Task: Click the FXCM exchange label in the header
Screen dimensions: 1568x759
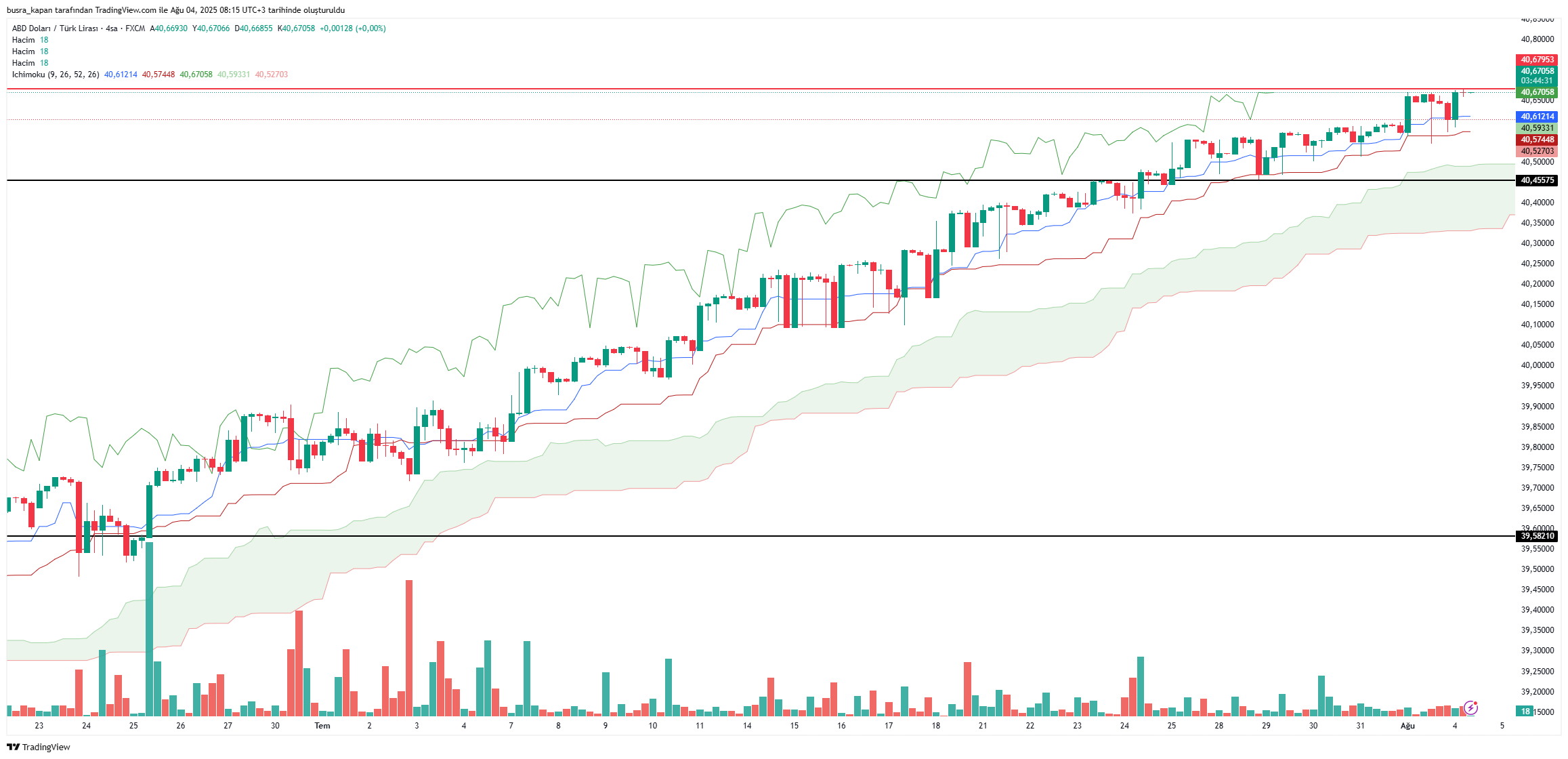Action: click(135, 28)
